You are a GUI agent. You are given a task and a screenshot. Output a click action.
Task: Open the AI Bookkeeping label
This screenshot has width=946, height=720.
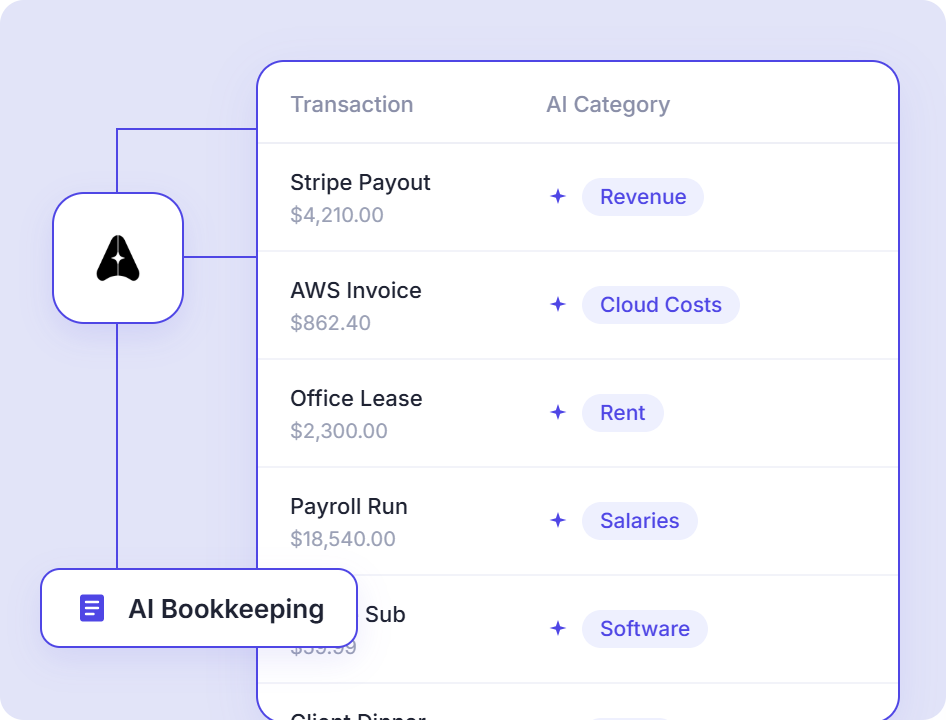(199, 608)
